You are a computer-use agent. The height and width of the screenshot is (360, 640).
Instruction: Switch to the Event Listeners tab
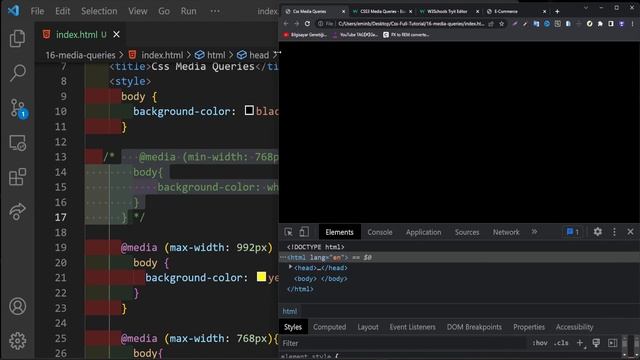point(412,327)
